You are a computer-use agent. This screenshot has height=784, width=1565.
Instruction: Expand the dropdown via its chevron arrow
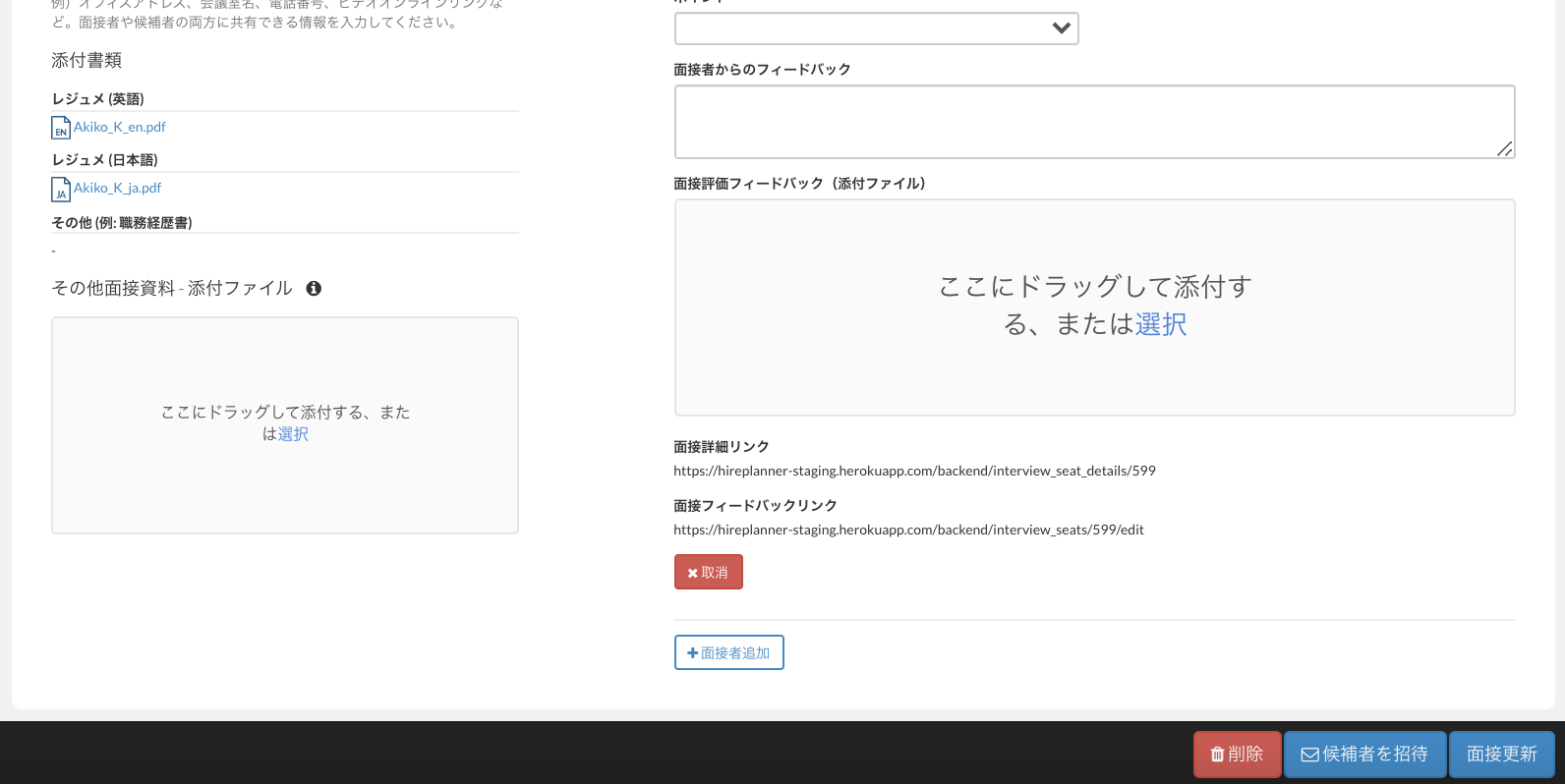(1061, 28)
